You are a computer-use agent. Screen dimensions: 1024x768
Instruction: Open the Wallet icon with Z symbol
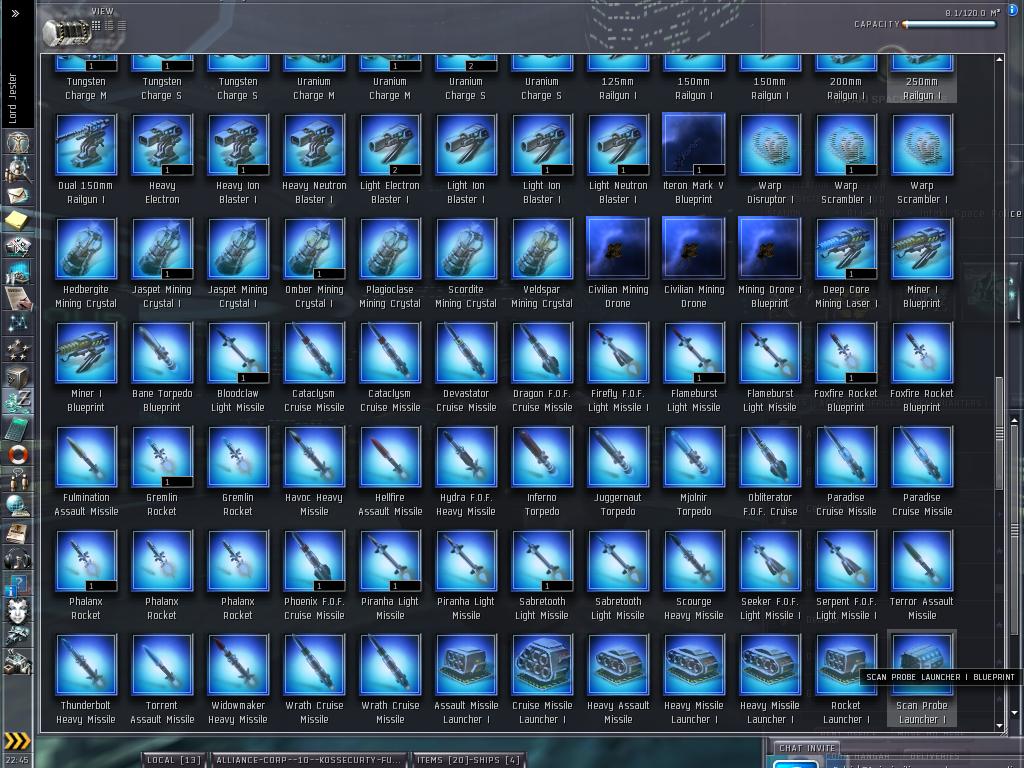tap(18, 402)
